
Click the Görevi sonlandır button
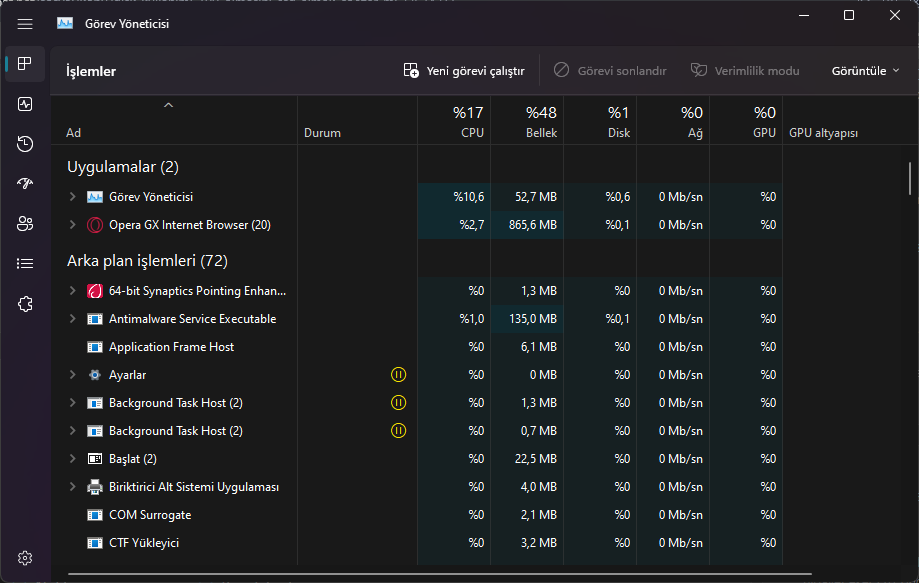pyautogui.click(x=610, y=71)
